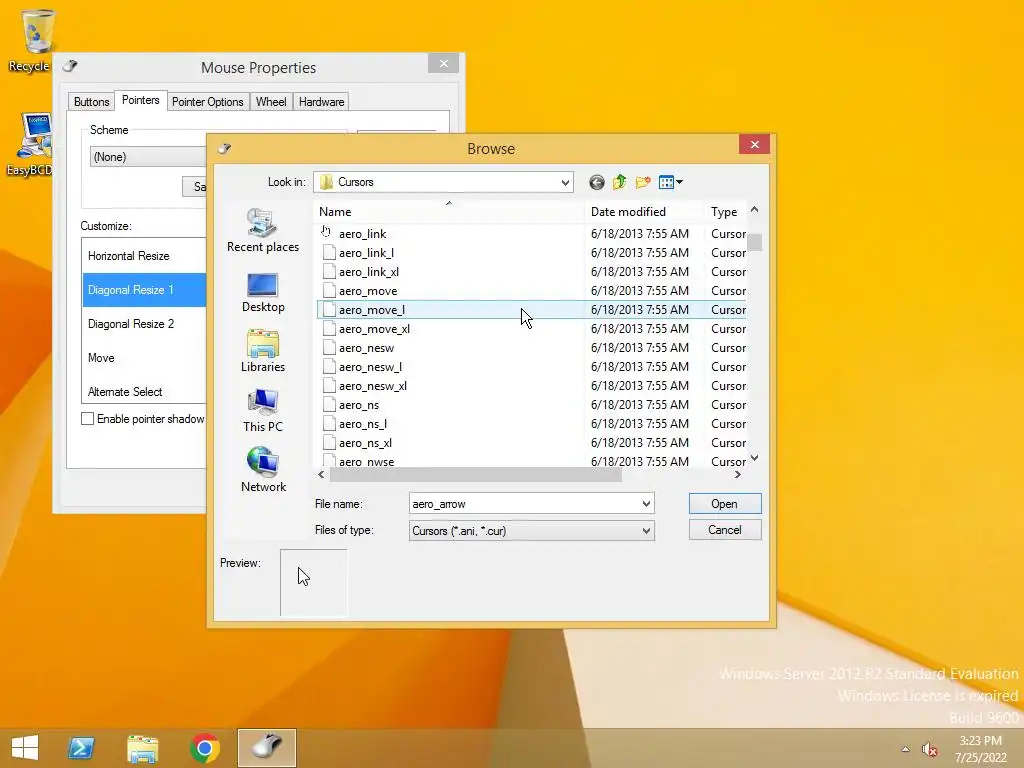Launch PowerShell from the taskbar
The image size is (1024, 768).
(x=82, y=748)
